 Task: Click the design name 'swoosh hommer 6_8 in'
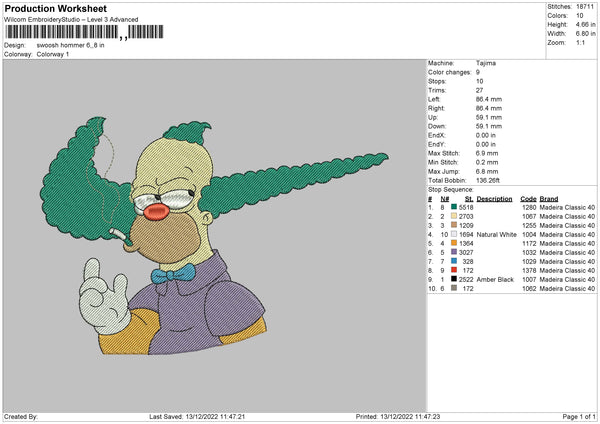pos(70,45)
